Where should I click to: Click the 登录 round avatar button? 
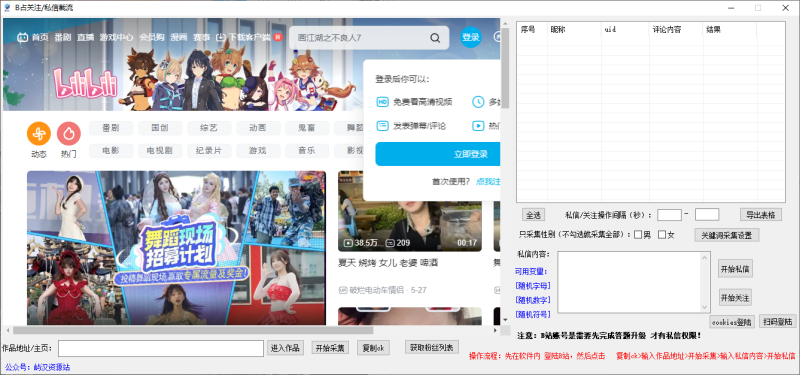tap(470, 37)
